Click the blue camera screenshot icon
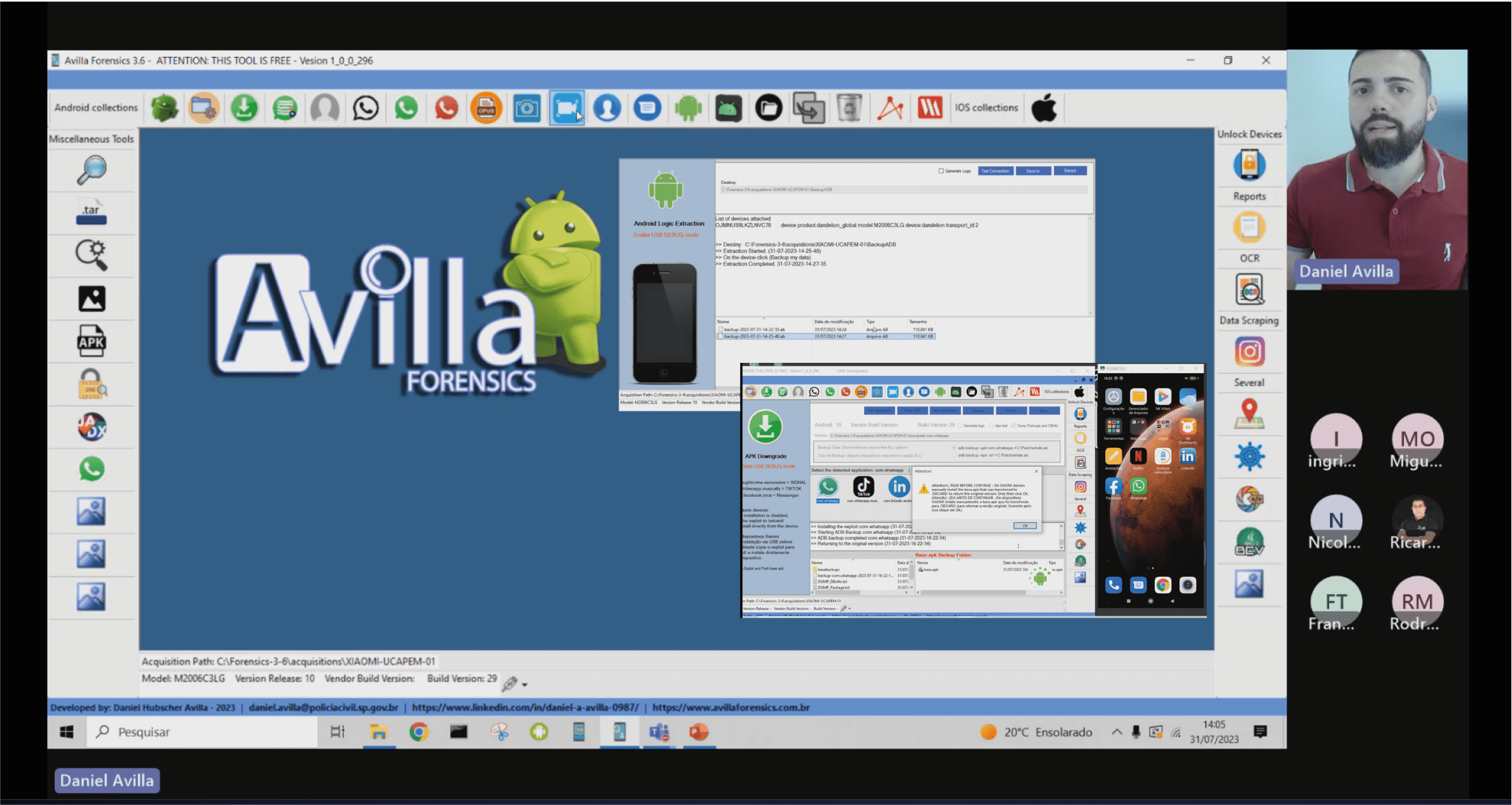Image resolution: width=1512 pixels, height=805 pixels. (x=526, y=108)
